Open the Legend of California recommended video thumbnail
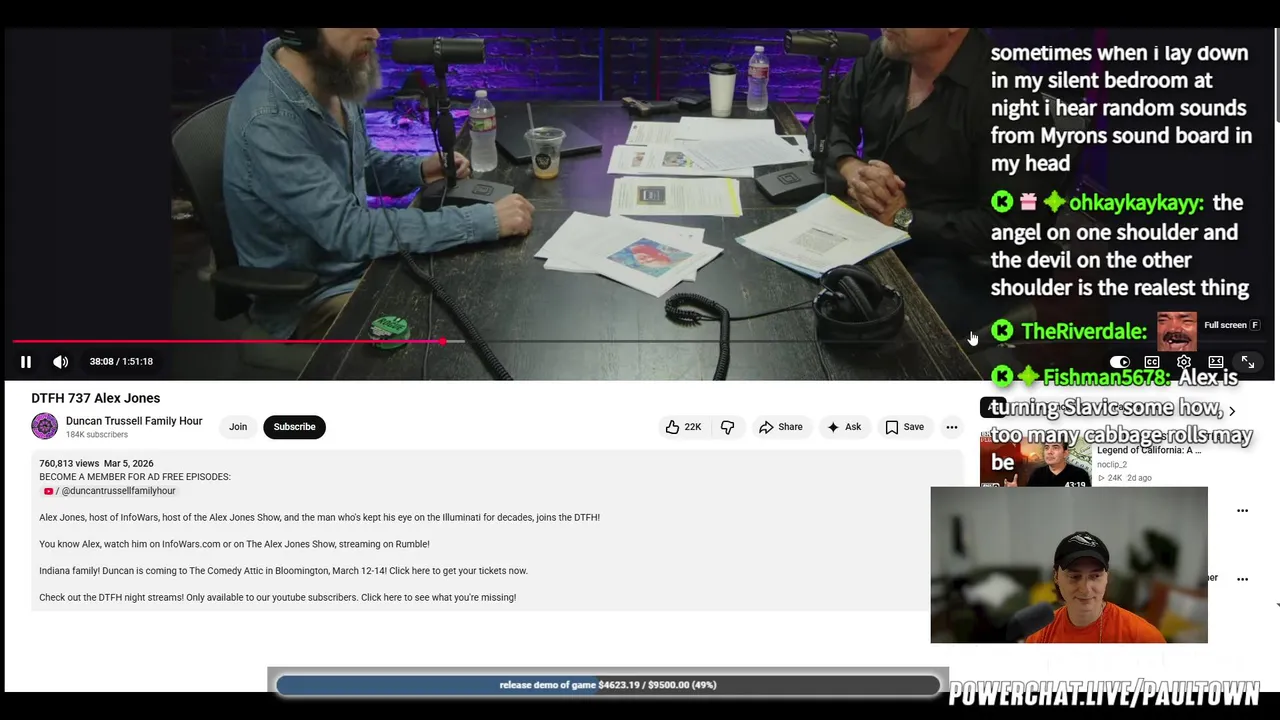 (1035, 463)
